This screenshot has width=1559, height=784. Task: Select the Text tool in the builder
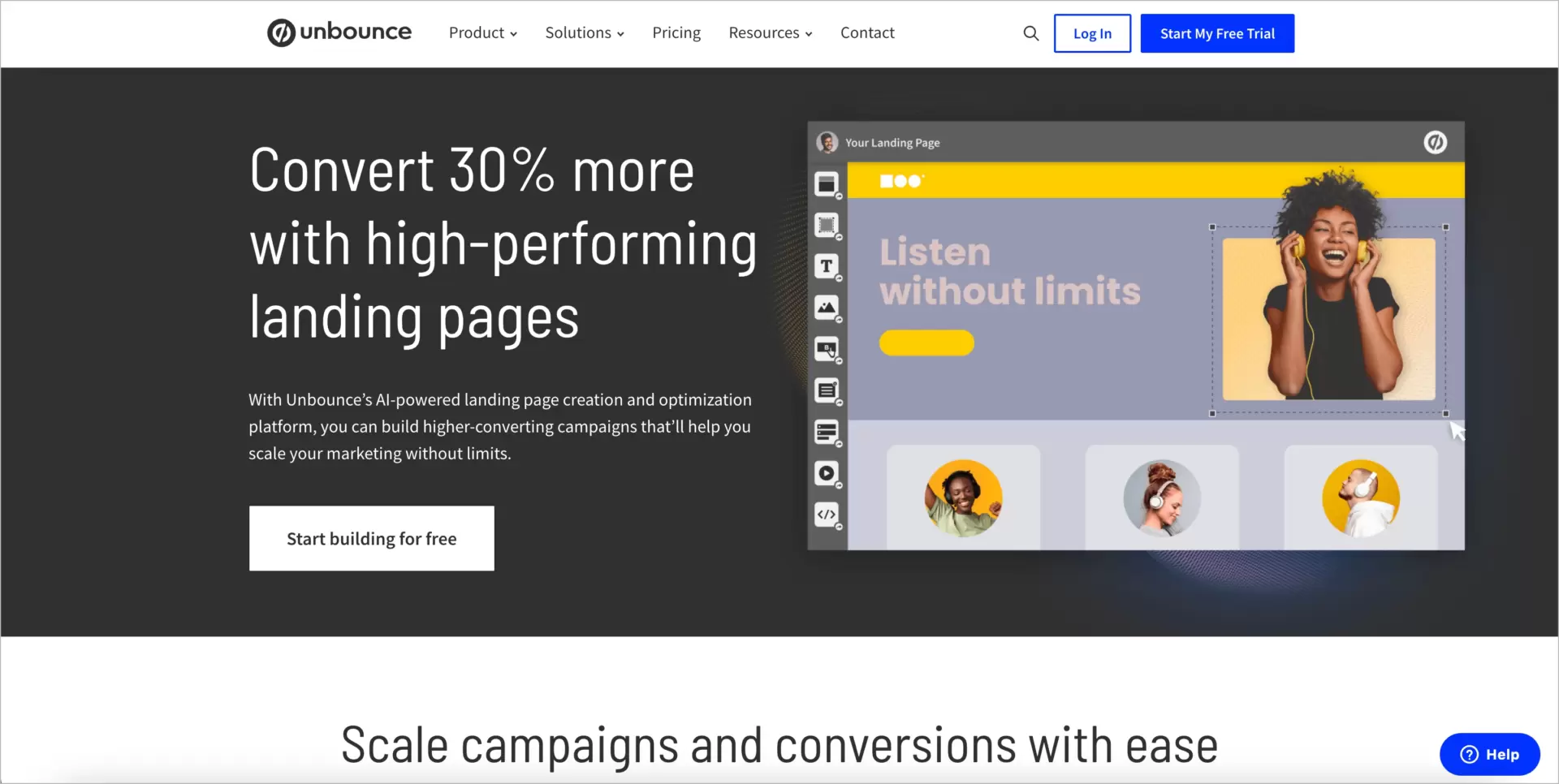click(x=827, y=266)
